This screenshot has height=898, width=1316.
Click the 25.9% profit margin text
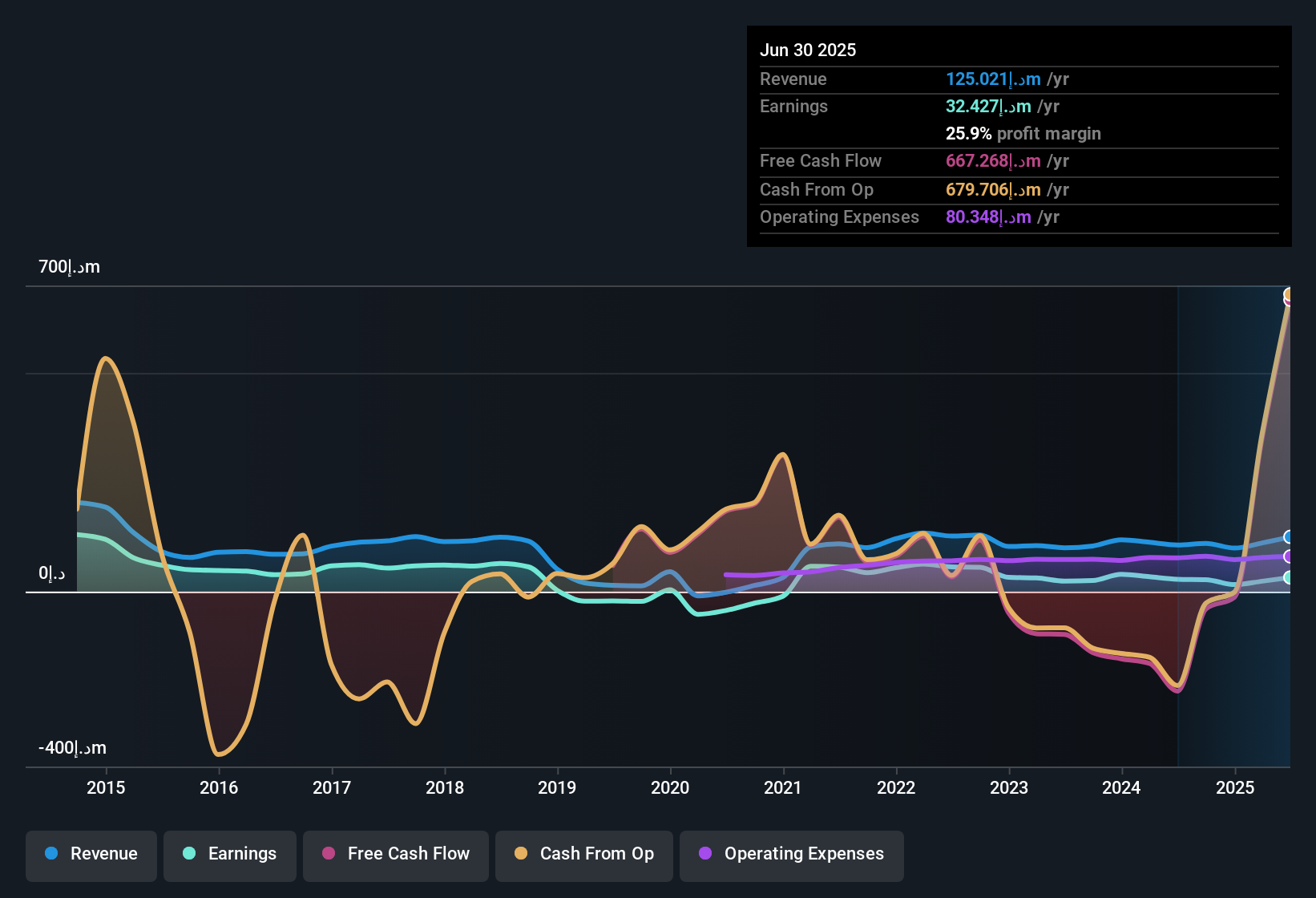click(1023, 133)
